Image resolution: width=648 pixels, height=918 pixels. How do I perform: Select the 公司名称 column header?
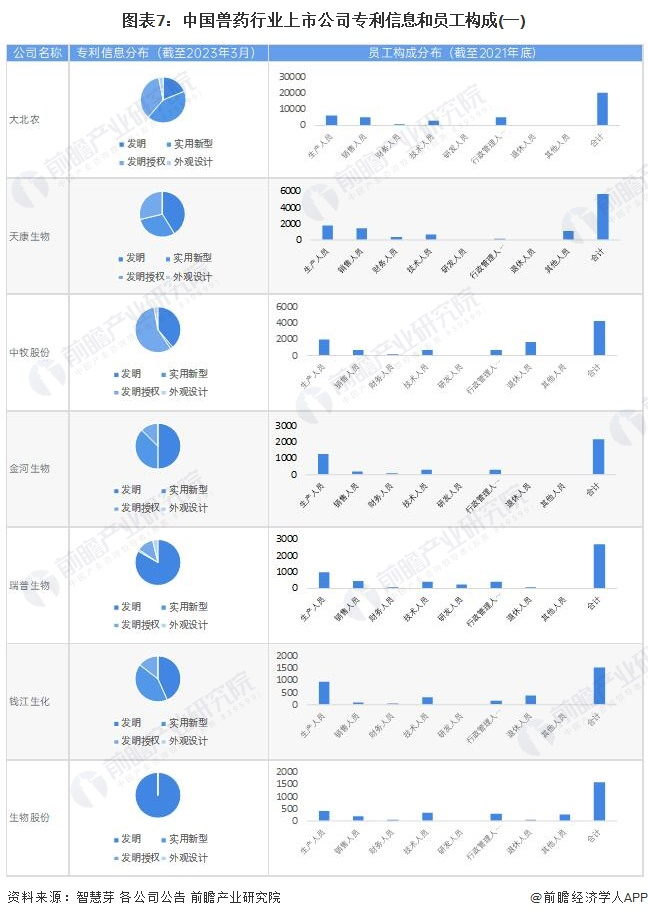click(37, 52)
